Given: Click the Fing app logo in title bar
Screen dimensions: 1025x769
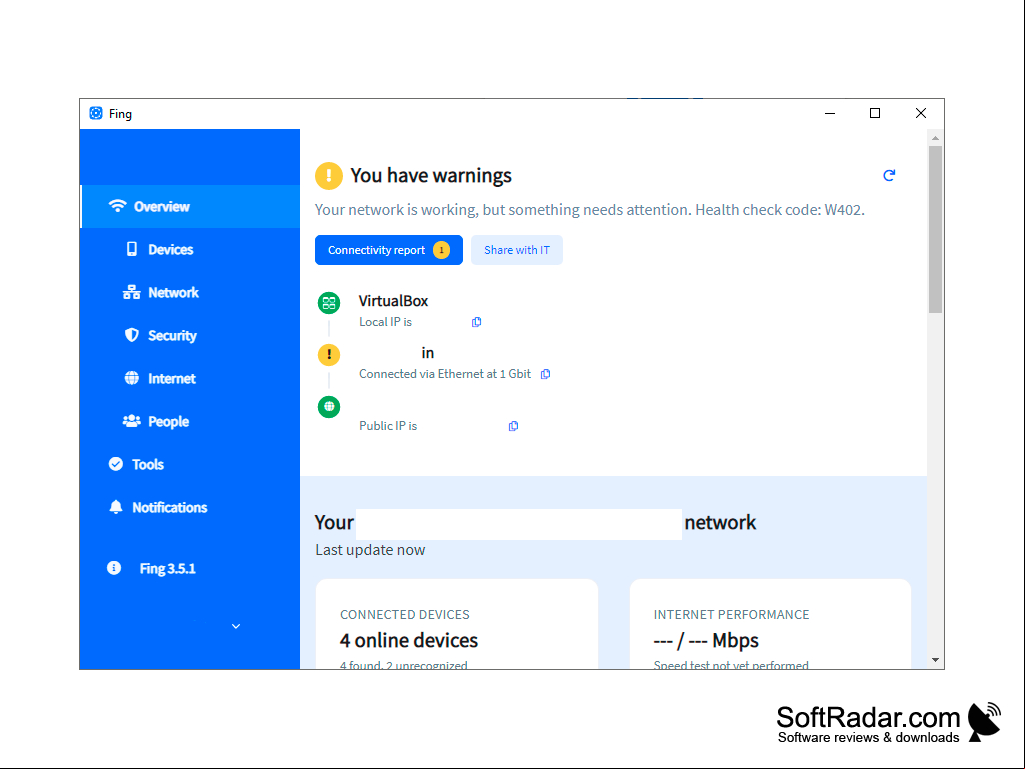Looking at the screenshot, I should point(96,113).
